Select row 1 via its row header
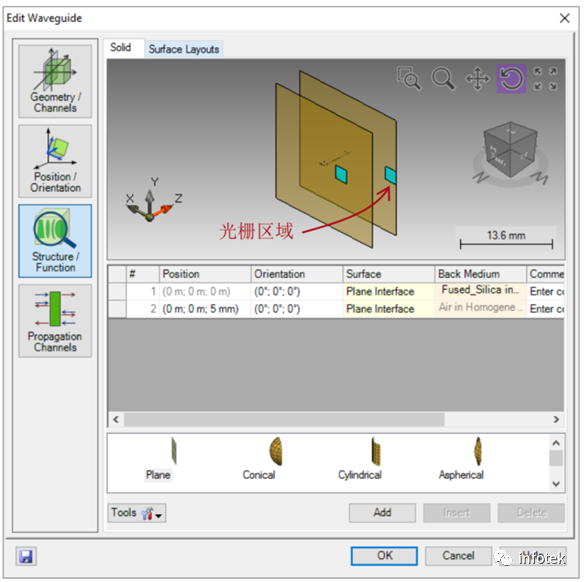Image resolution: width=584 pixels, height=582 pixels. point(117,292)
